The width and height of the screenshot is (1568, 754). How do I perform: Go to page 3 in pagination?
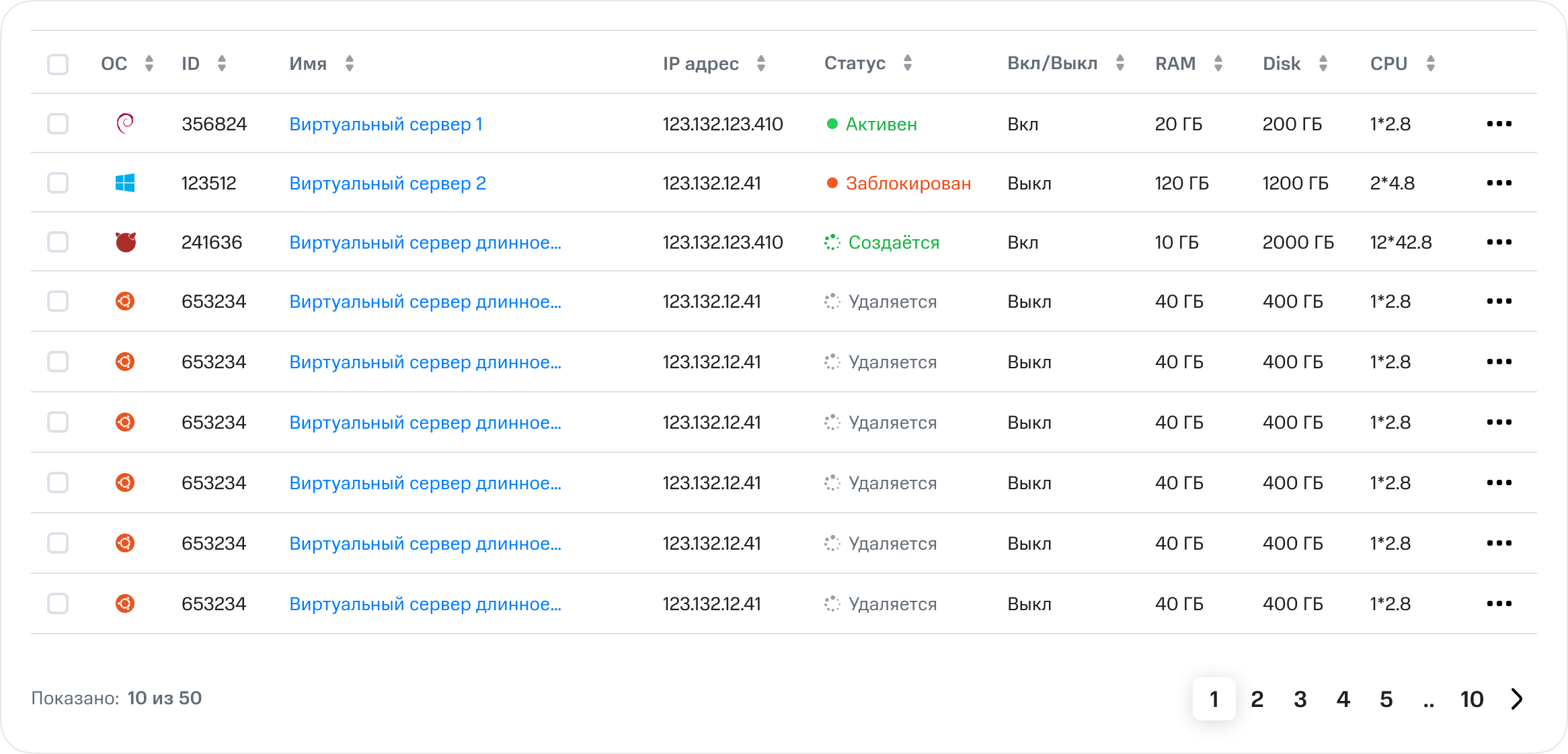[1300, 699]
